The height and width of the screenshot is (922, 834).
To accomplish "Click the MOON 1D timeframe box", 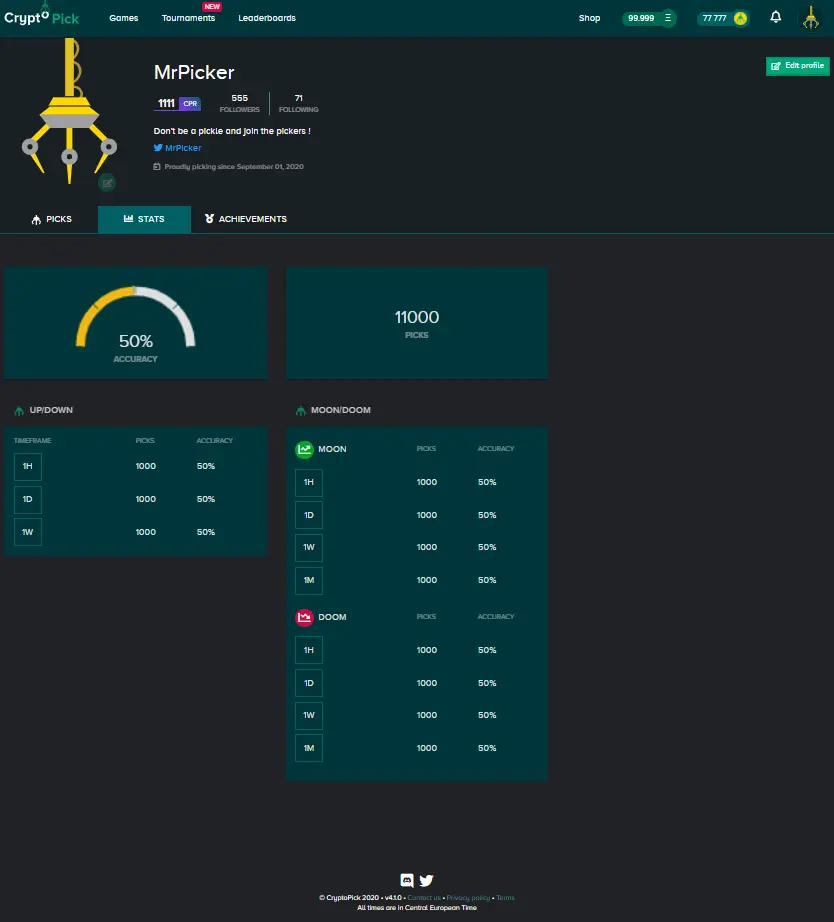I will [x=309, y=515].
